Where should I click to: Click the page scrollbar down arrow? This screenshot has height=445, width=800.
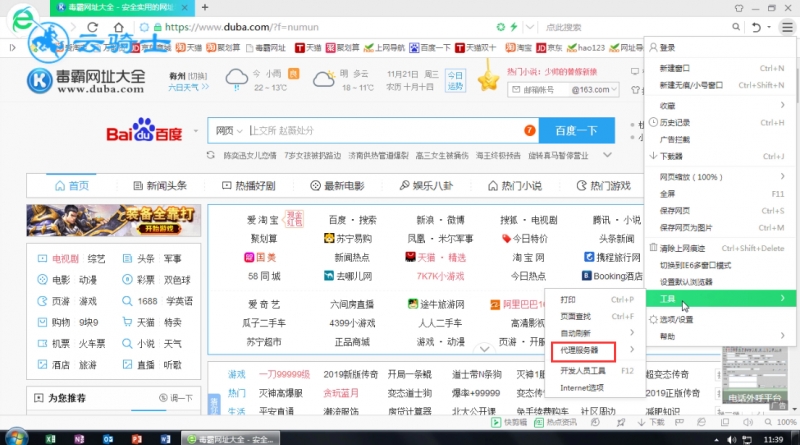[795, 410]
